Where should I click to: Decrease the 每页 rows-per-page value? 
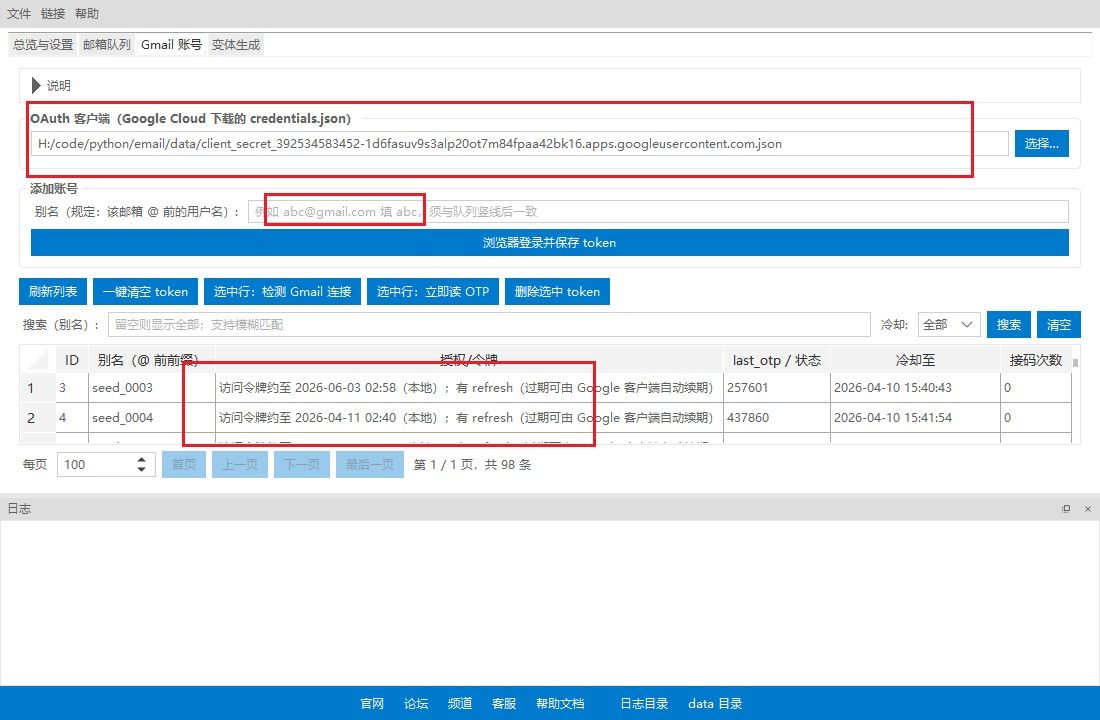[x=142, y=470]
